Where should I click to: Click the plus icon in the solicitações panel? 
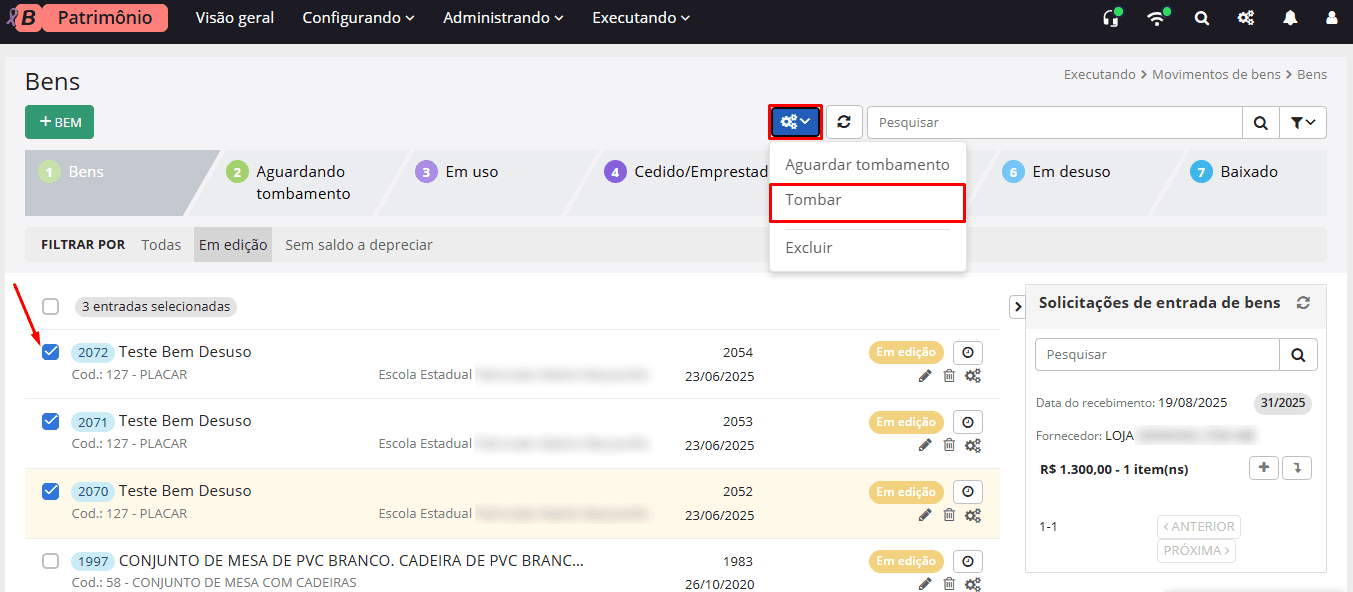click(x=1263, y=467)
